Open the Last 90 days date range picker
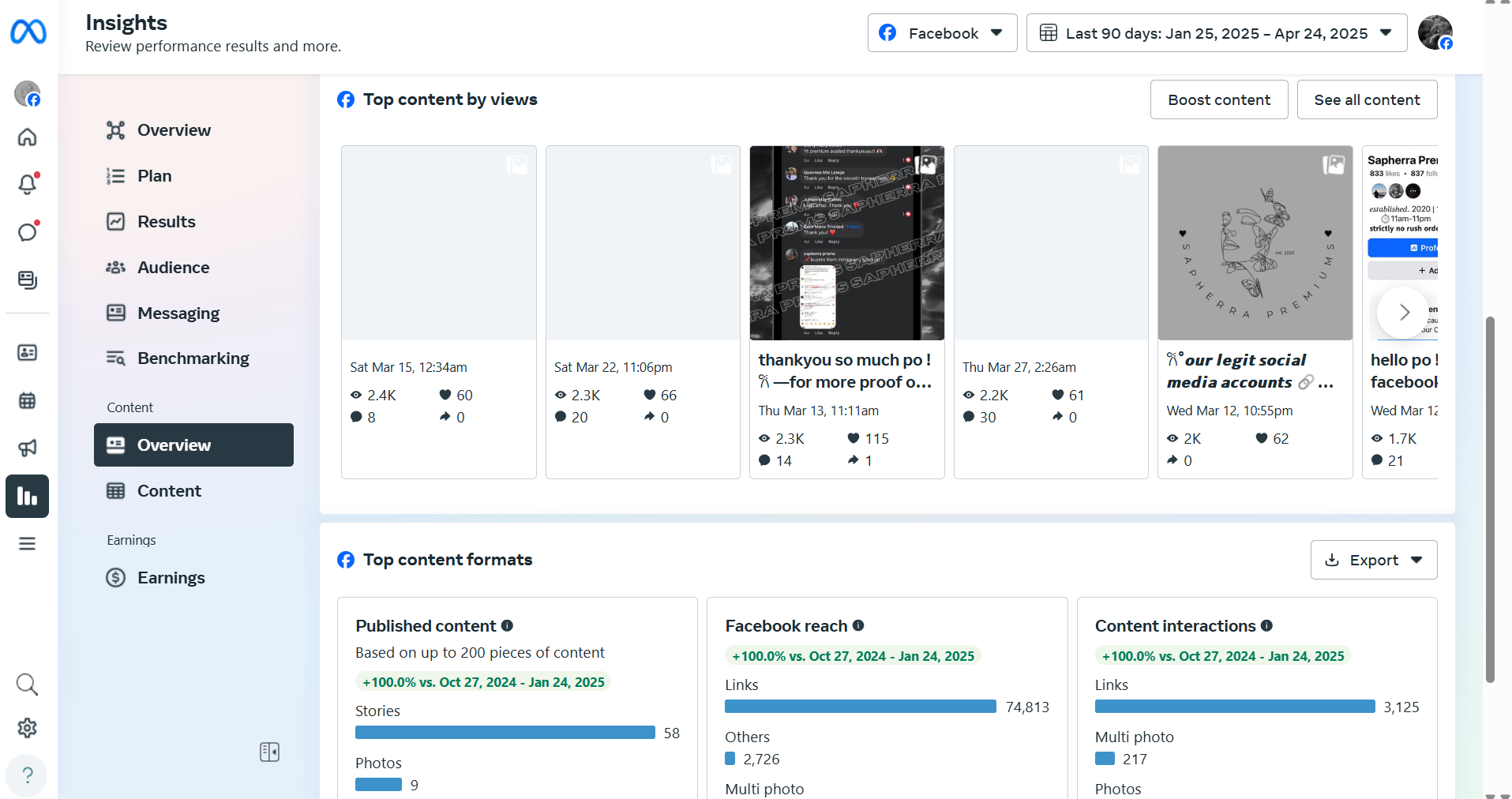Viewport: 1512px width, 799px height. (1217, 33)
